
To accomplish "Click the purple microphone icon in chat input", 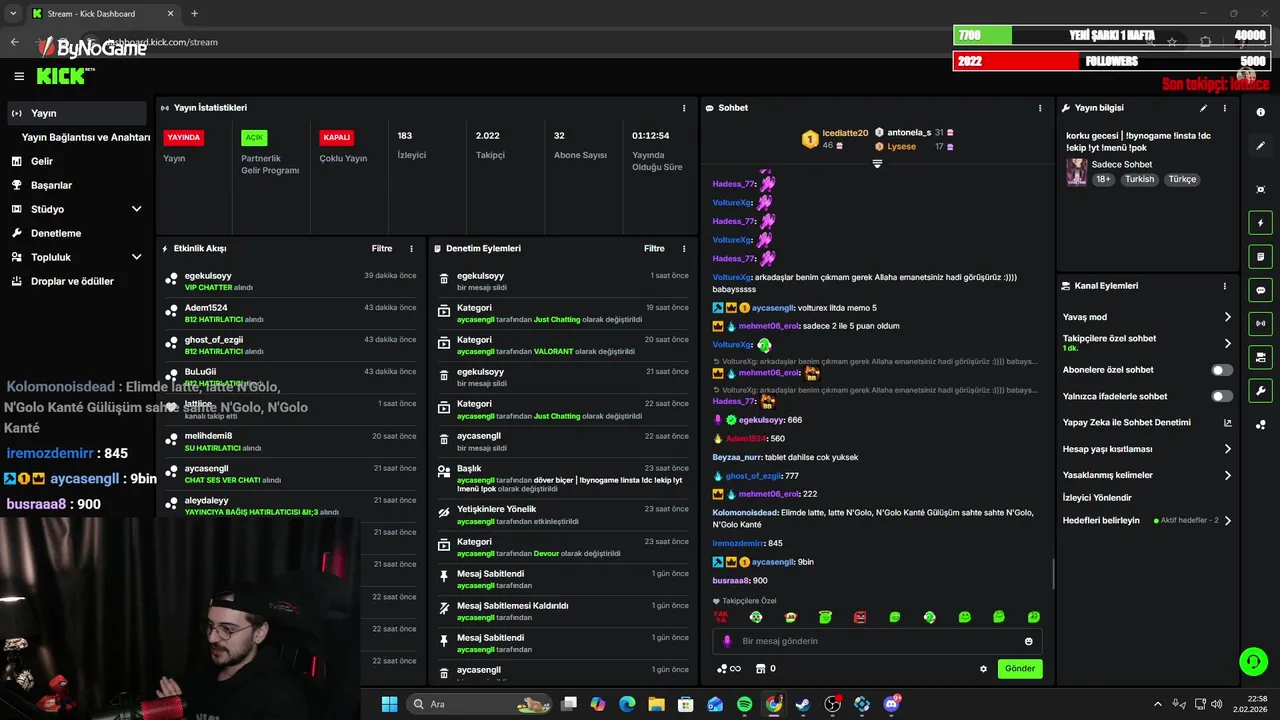I will pyautogui.click(x=727, y=641).
